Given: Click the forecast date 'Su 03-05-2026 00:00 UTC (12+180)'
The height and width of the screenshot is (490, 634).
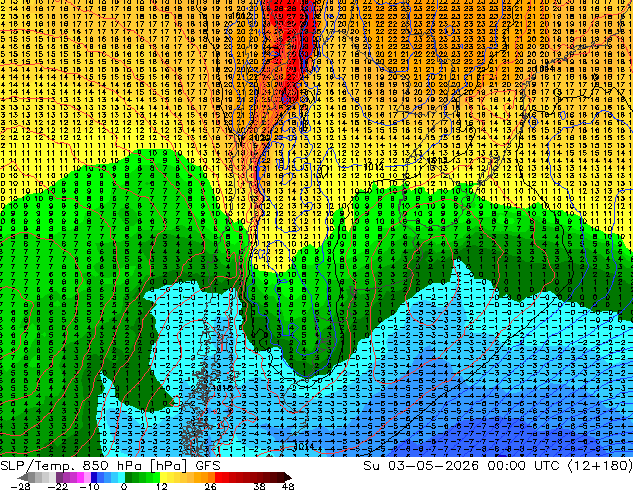Looking at the screenshot, I should 498,466.
